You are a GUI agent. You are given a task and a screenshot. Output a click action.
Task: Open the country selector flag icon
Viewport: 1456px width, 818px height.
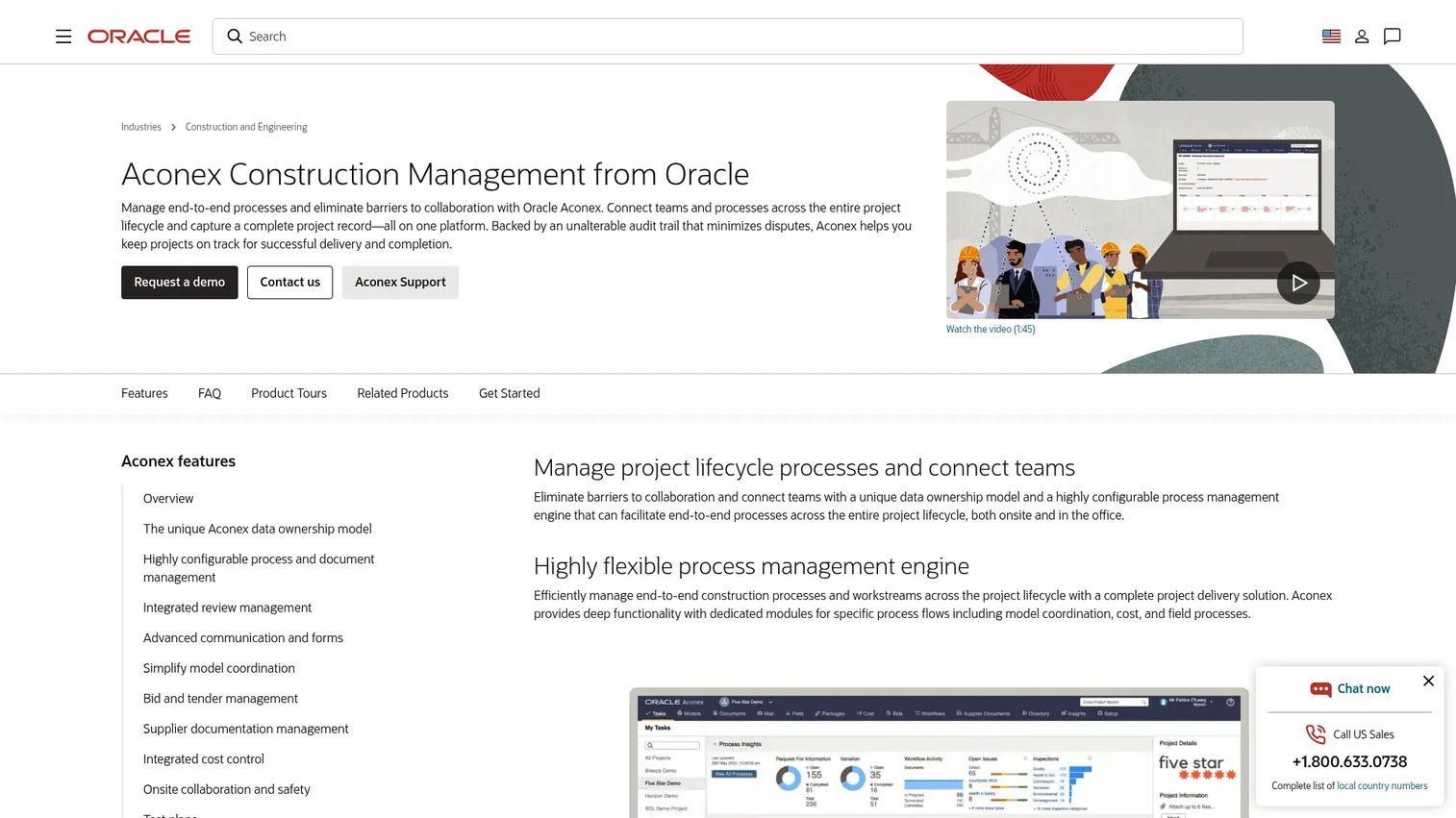[x=1331, y=37]
